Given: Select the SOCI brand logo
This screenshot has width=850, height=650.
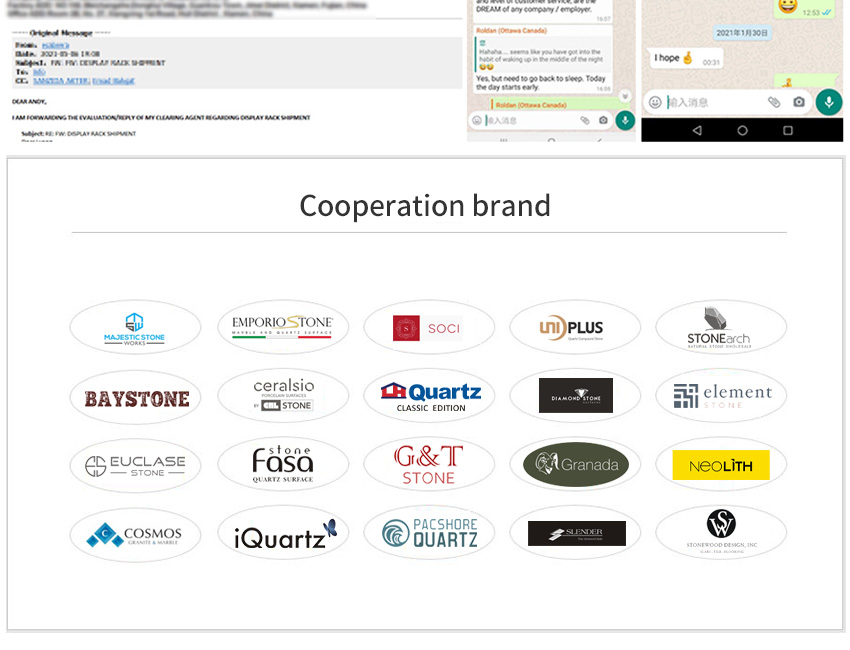Looking at the screenshot, I should [x=429, y=328].
